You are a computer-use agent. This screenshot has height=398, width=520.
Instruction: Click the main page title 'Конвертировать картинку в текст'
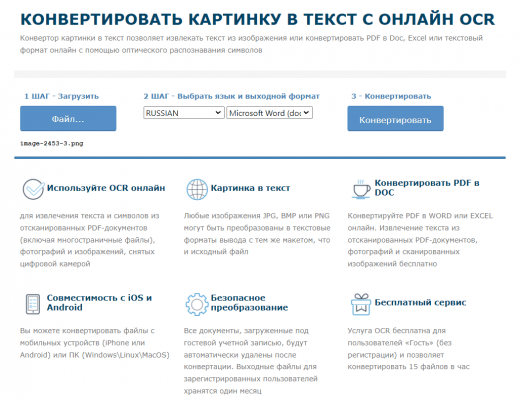pos(257,19)
